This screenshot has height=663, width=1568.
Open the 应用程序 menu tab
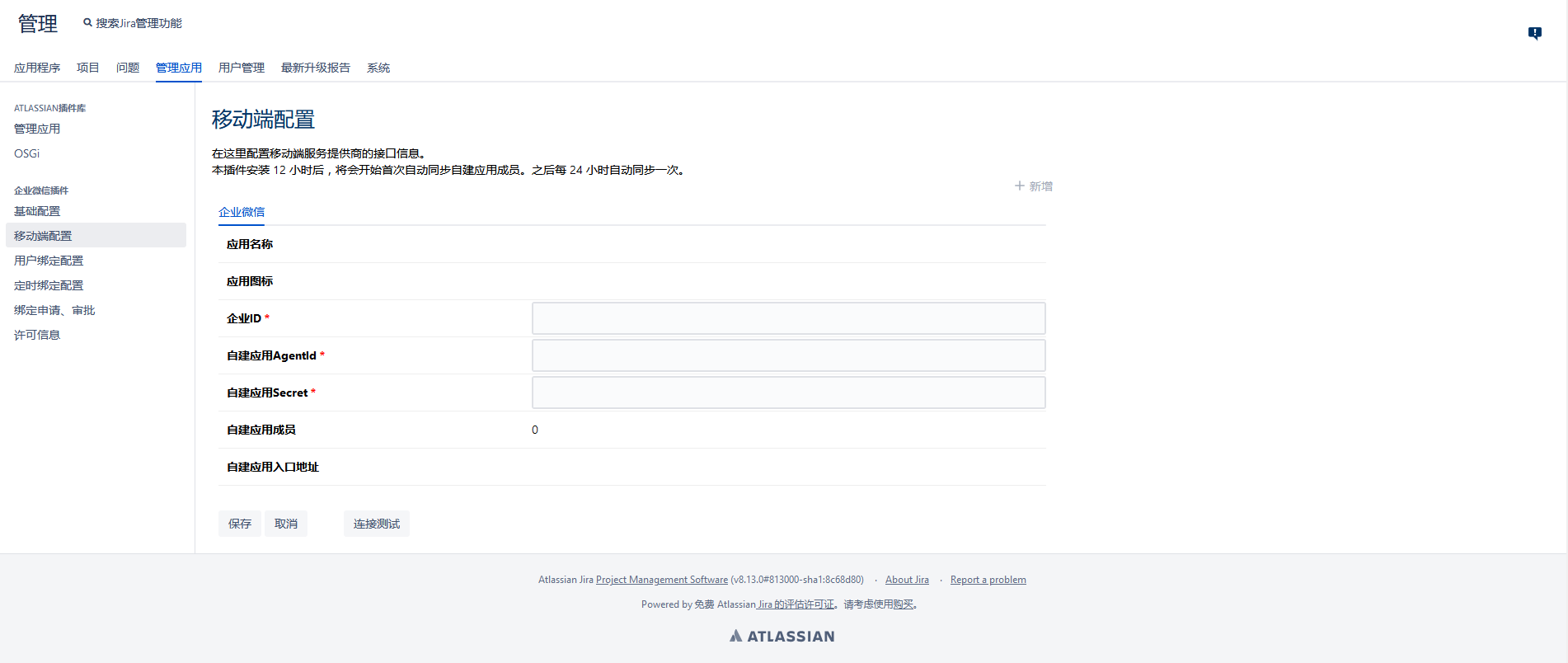point(37,68)
